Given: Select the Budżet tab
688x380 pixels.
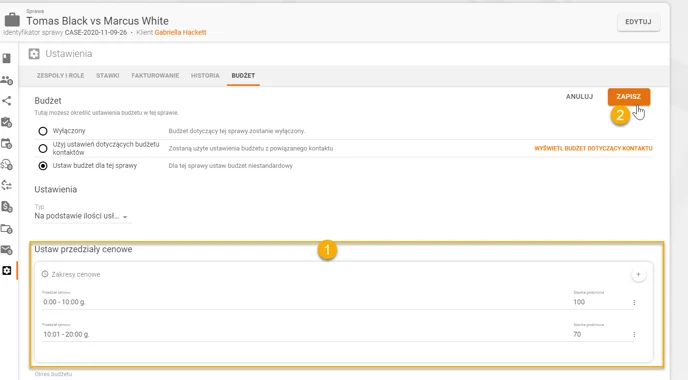Looking at the screenshot, I should click(x=243, y=75).
